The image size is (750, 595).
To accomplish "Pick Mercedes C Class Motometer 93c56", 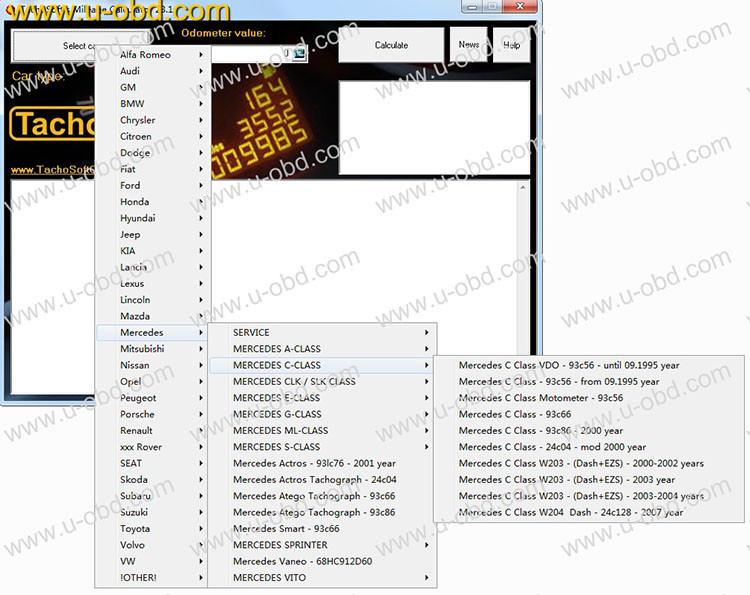I will click(589, 398).
